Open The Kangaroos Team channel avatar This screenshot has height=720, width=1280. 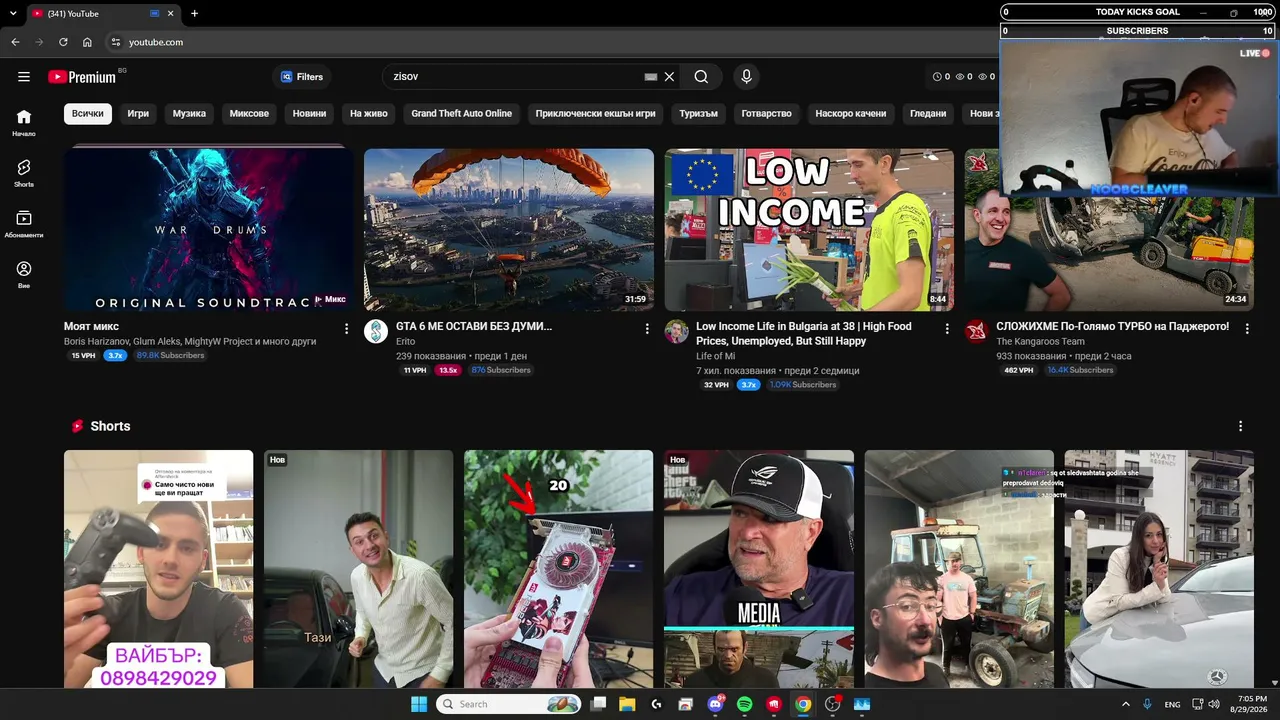pos(977,332)
